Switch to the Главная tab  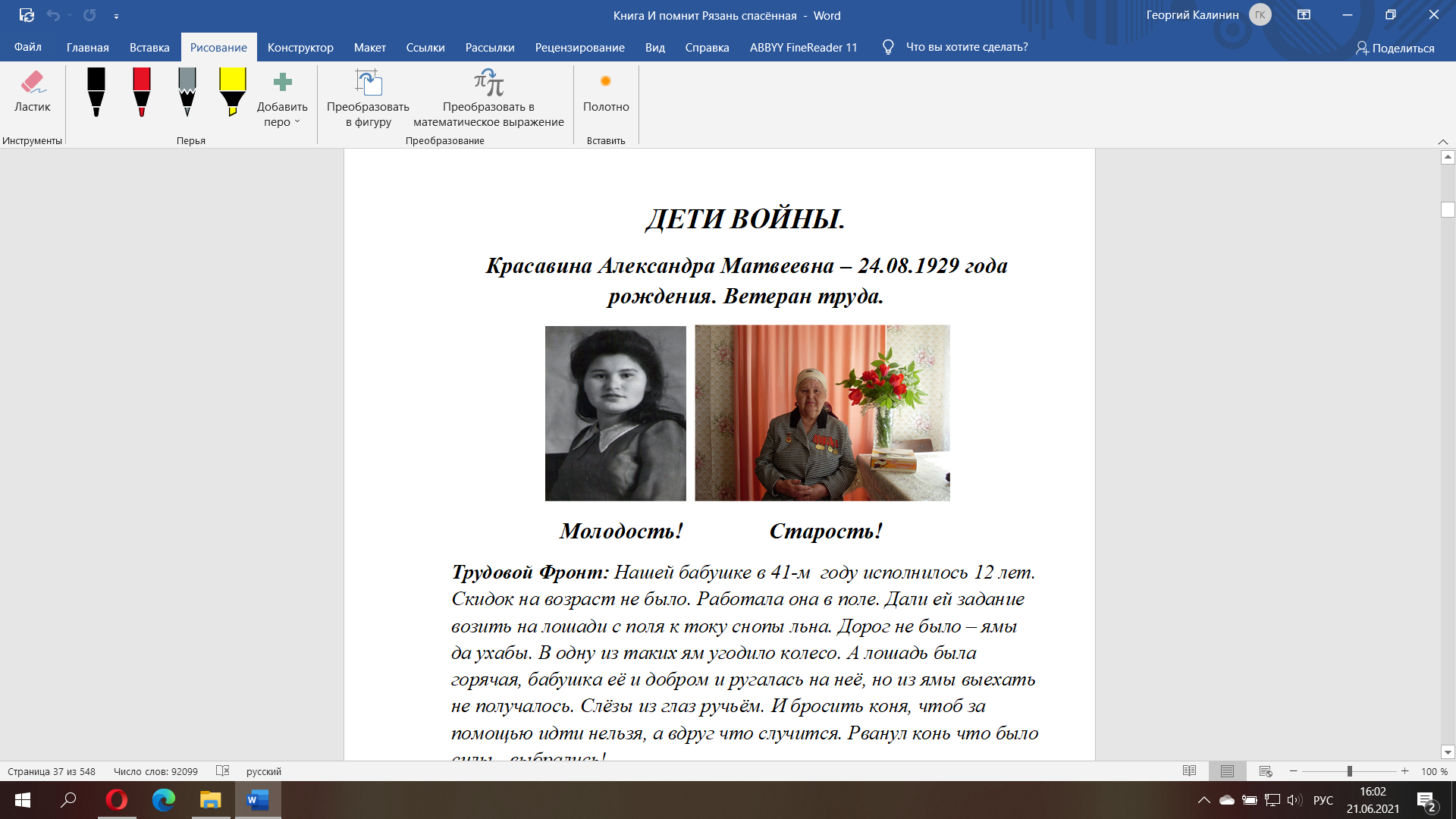click(x=88, y=47)
